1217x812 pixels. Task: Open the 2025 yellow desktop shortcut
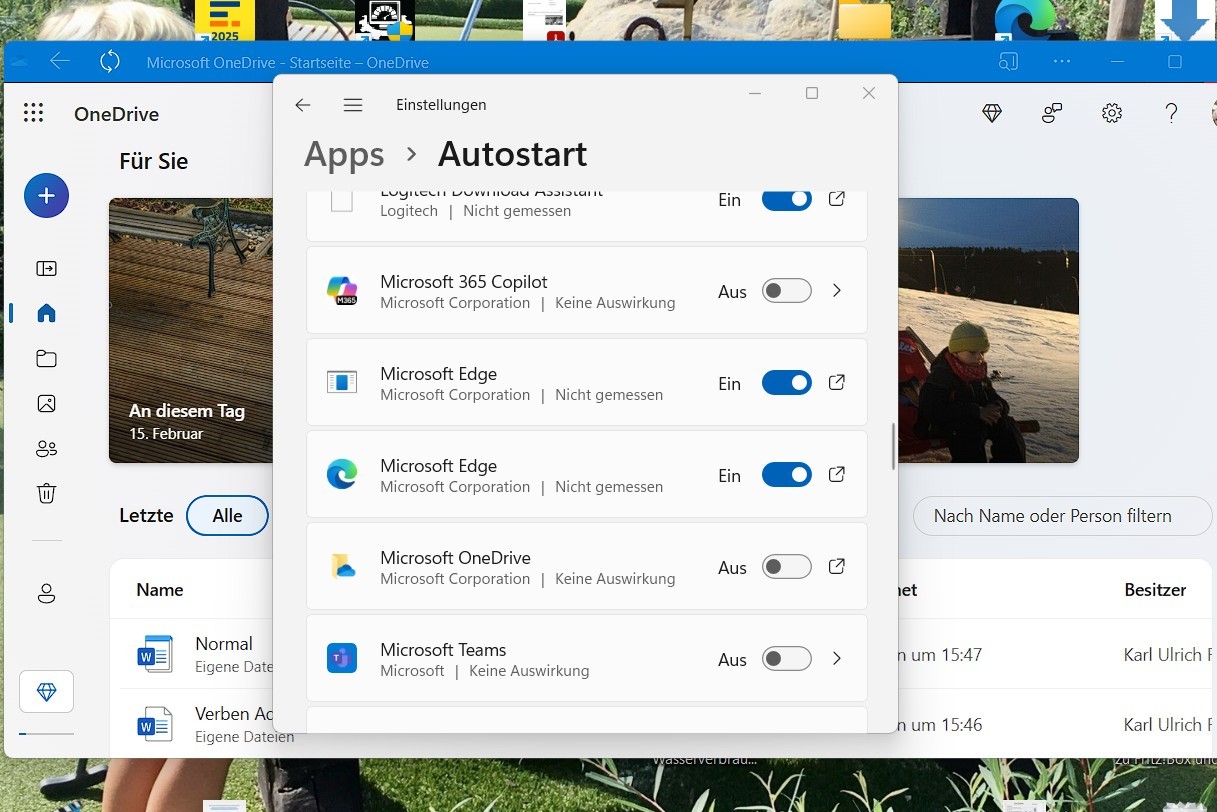click(x=225, y=20)
